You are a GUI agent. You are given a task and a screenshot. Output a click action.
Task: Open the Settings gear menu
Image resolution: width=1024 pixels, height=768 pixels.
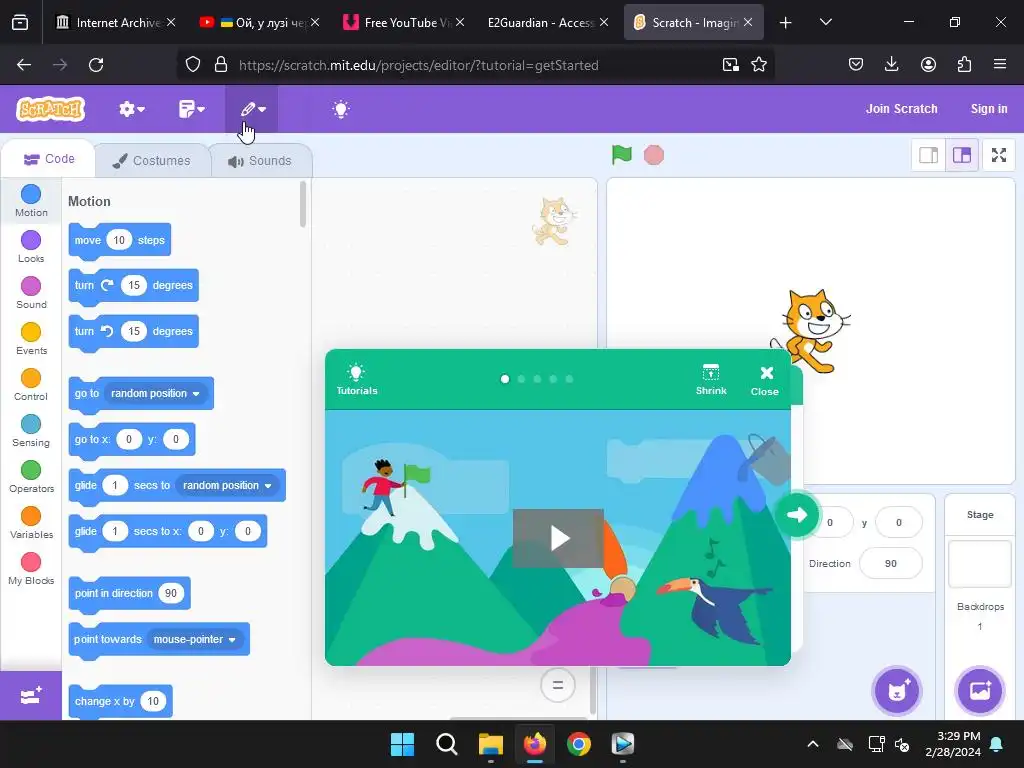pyautogui.click(x=131, y=109)
